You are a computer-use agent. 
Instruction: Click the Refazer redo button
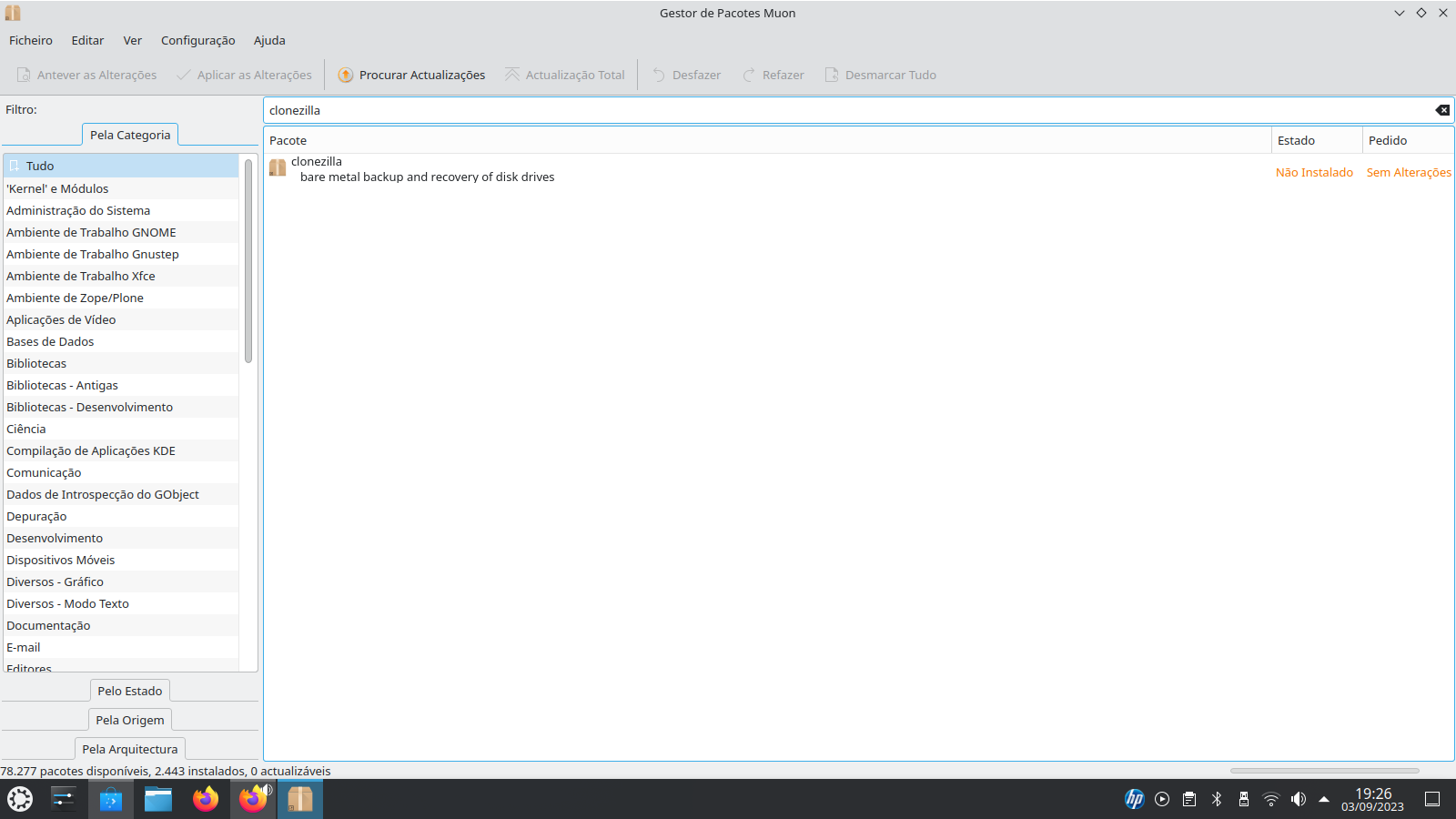pyautogui.click(x=773, y=75)
